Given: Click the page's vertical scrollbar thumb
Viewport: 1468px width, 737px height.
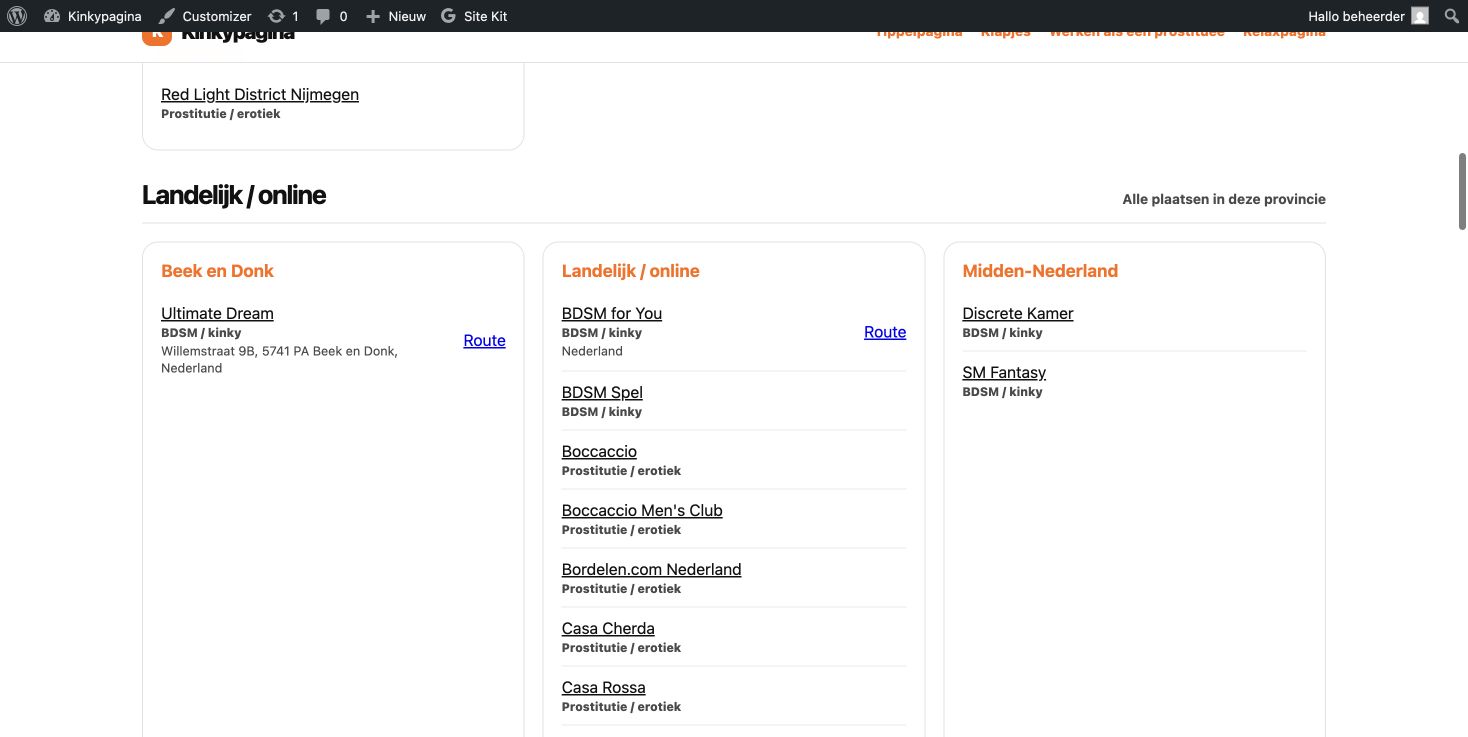Looking at the screenshot, I should click(1462, 192).
